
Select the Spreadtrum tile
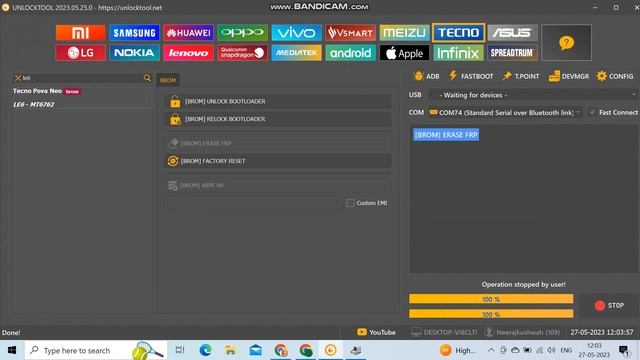tap(512, 53)
